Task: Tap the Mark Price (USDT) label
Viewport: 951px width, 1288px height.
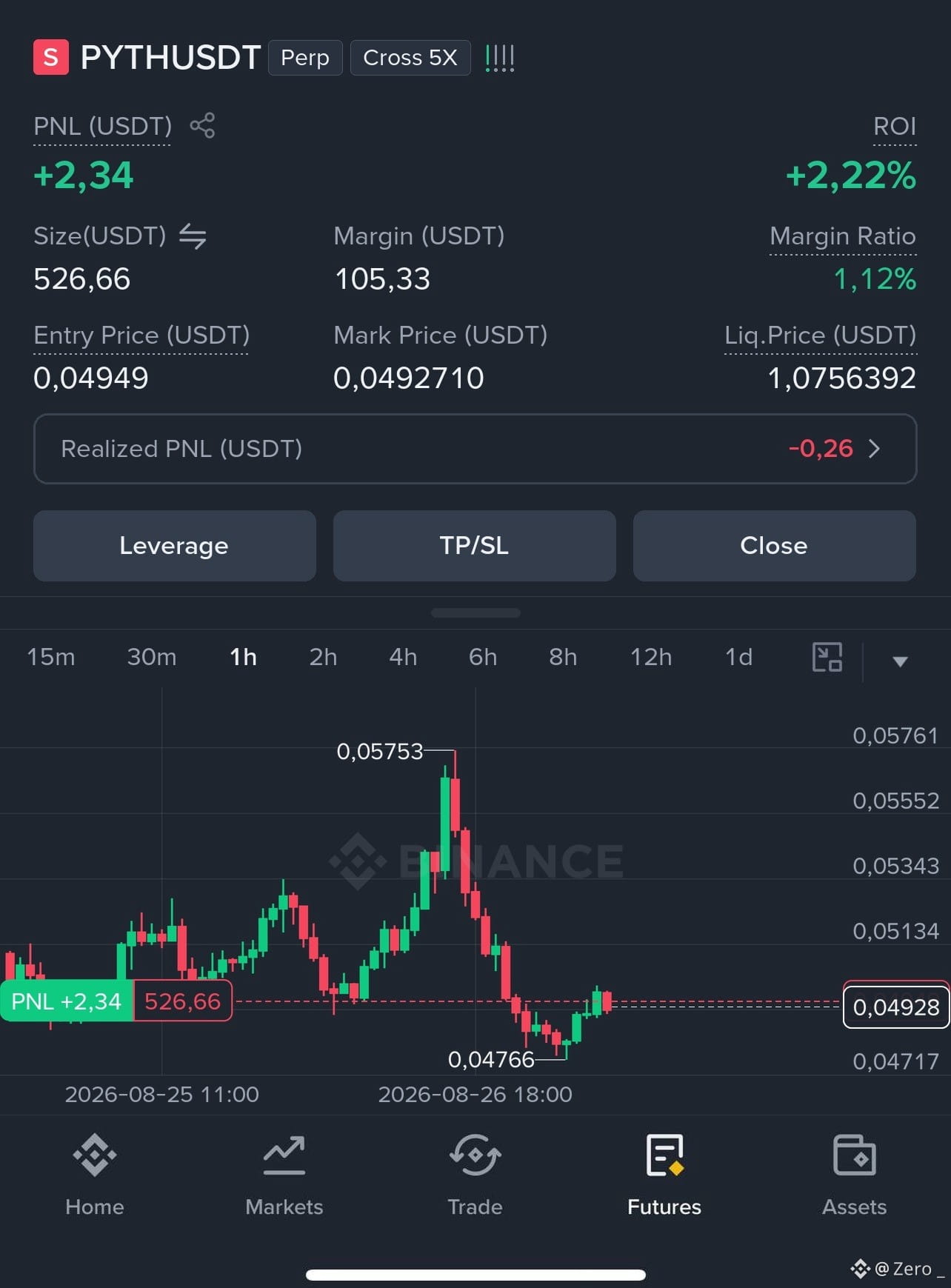Action: tap(441, 336)
